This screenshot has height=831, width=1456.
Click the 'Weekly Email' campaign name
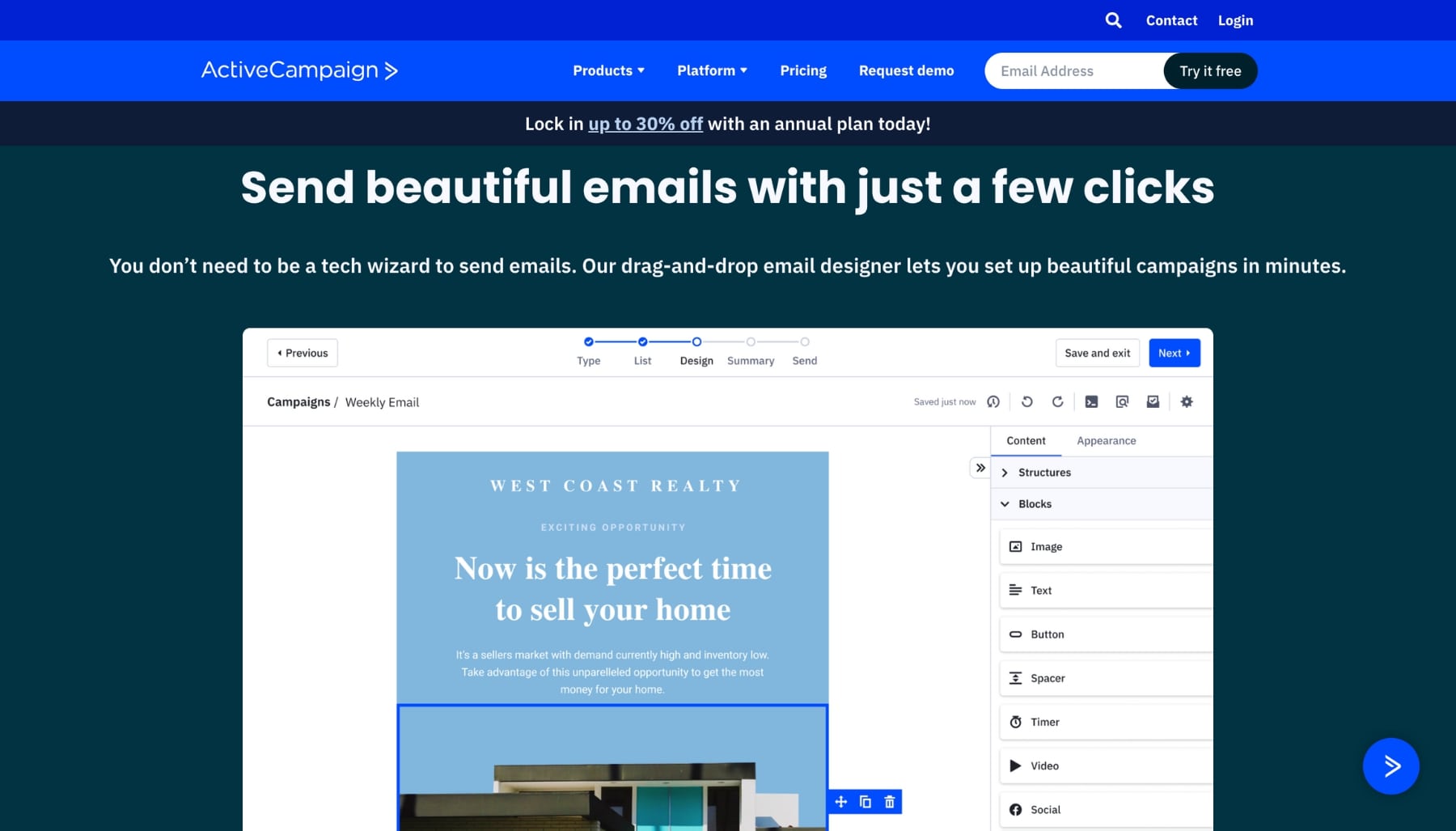pos(382,402)
